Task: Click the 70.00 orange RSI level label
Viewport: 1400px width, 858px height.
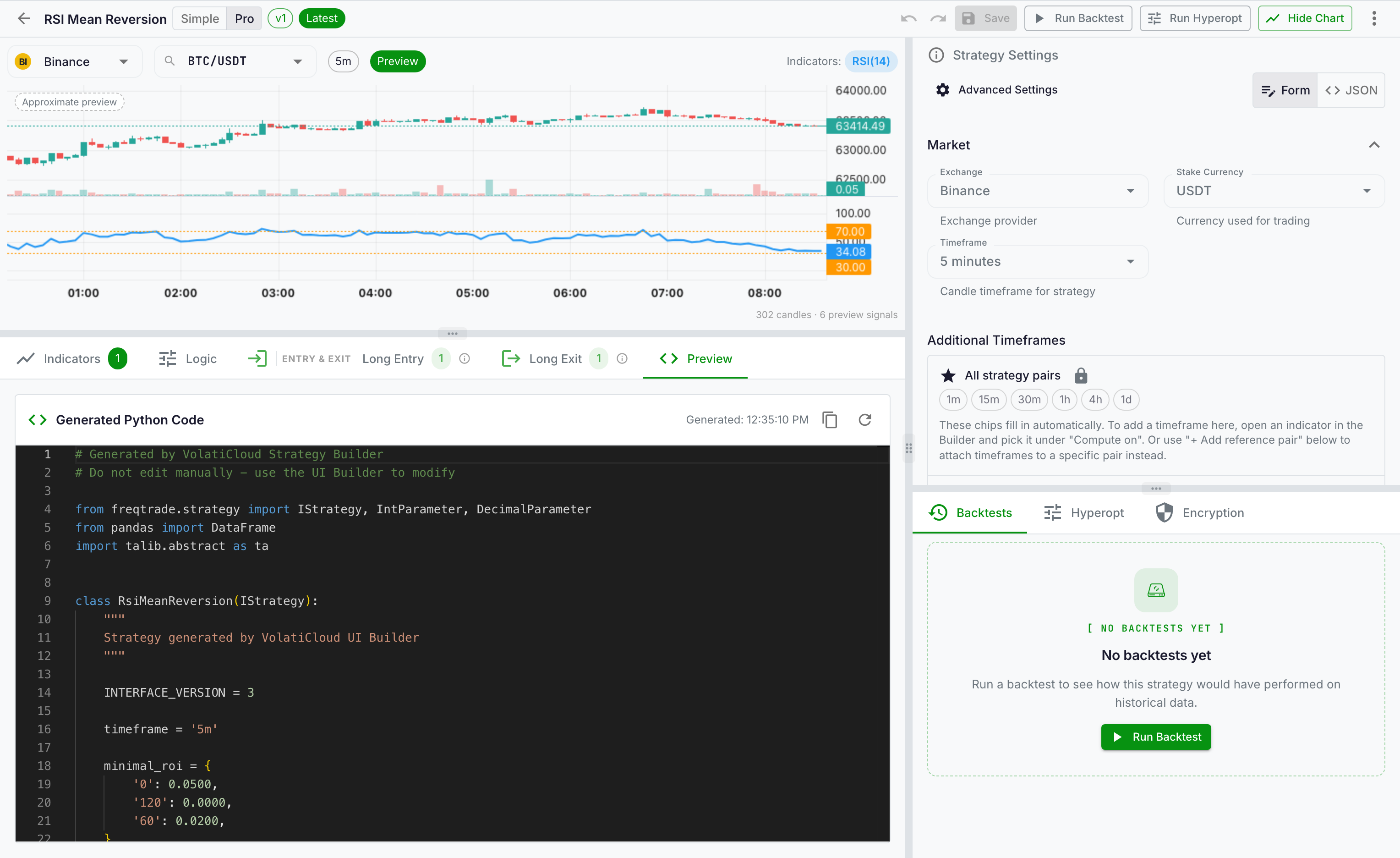Action: [x=849, y=231]
